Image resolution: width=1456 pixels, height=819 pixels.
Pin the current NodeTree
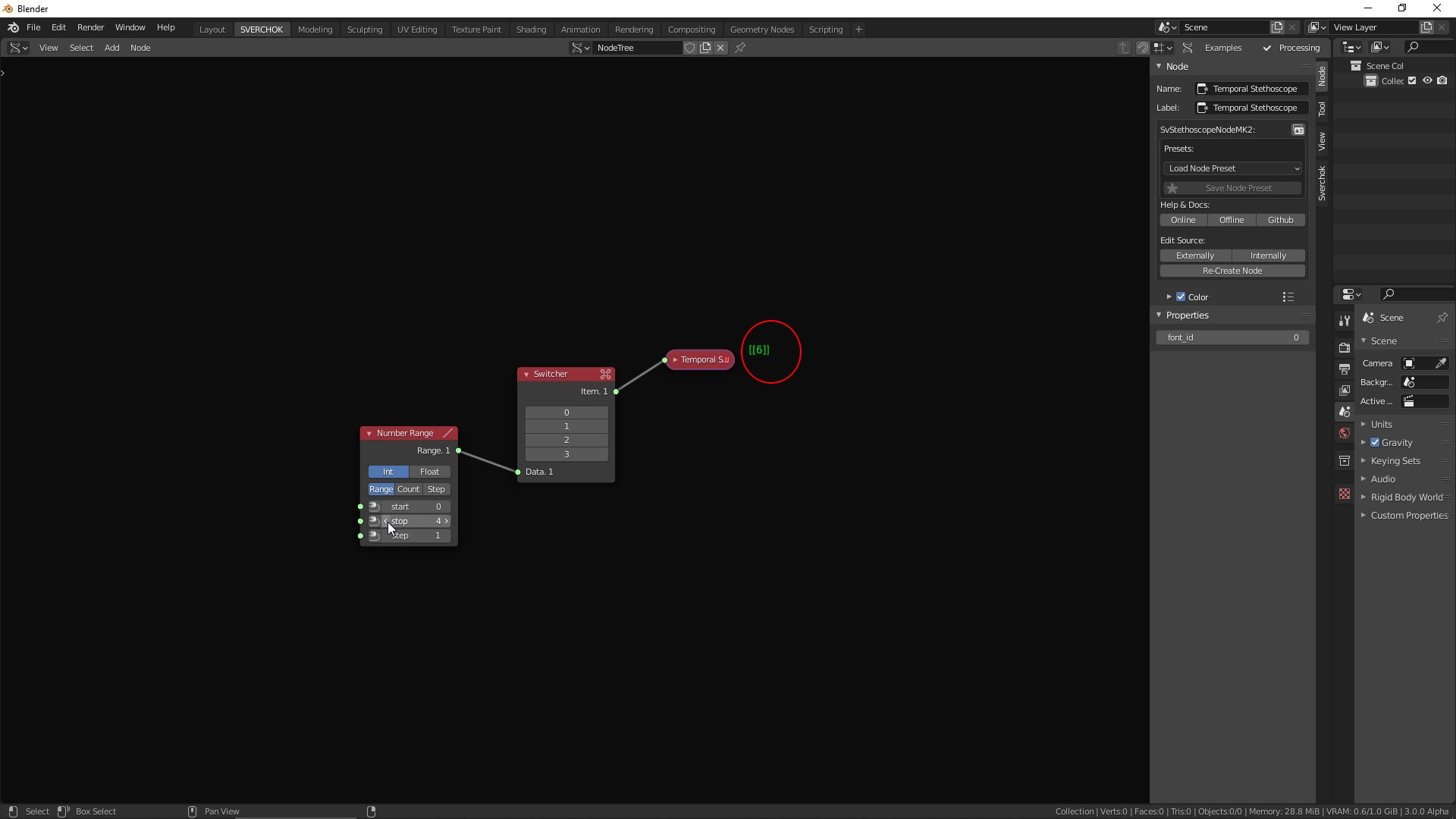pyautogui.click(x=741, y=48)
